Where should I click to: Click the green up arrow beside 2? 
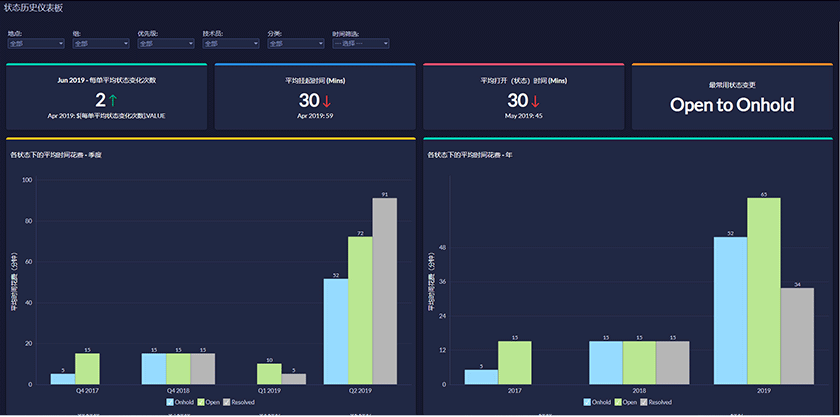coord(112,100)
